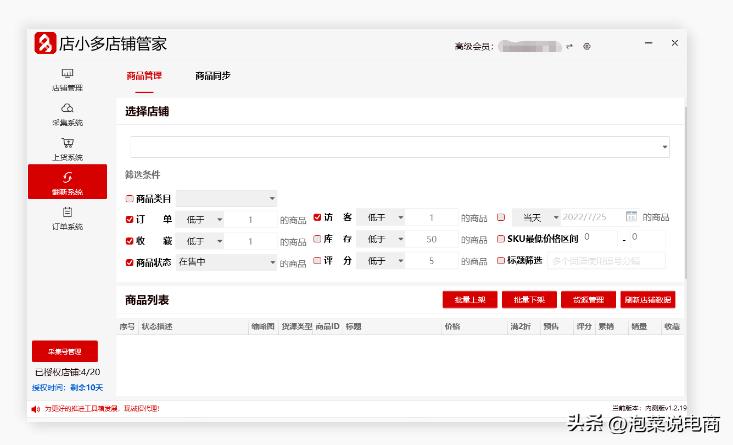Click the SKU minimum price input
Screen dimensions: 733x445
[x=600, y=238]
